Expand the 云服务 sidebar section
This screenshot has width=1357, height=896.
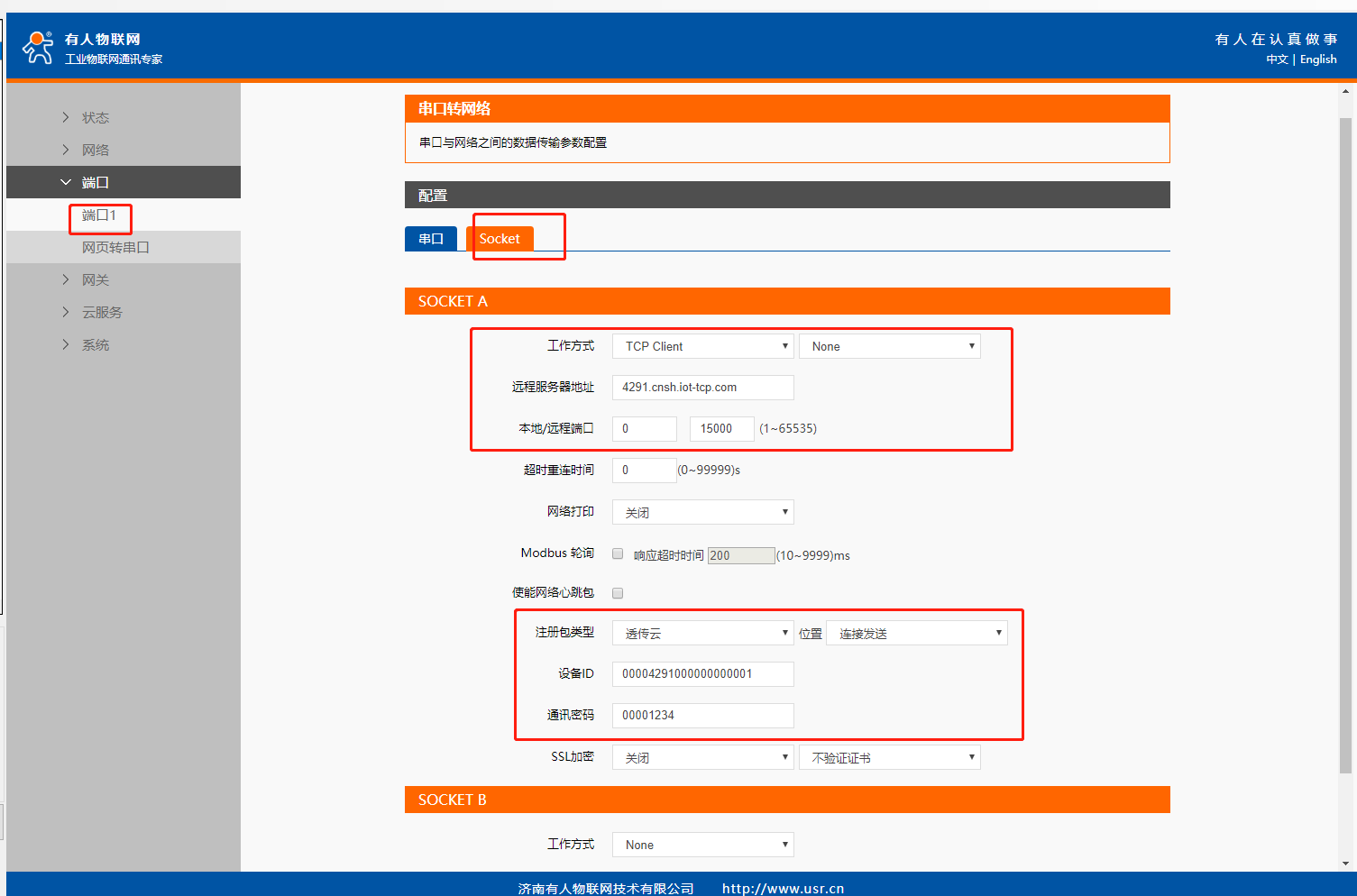tap(101, 313)
